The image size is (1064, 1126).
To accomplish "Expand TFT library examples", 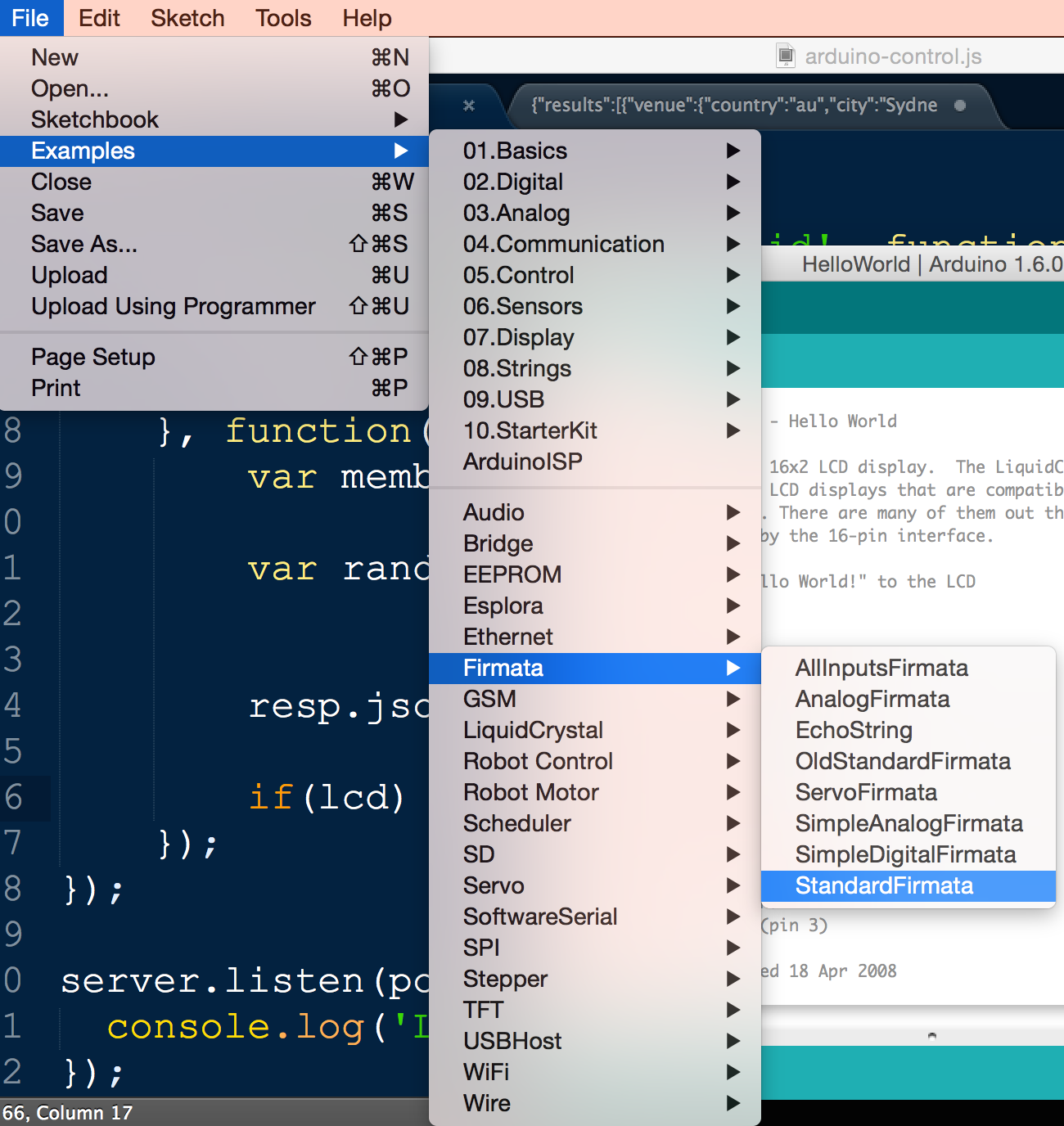I will coord(595,1010).
